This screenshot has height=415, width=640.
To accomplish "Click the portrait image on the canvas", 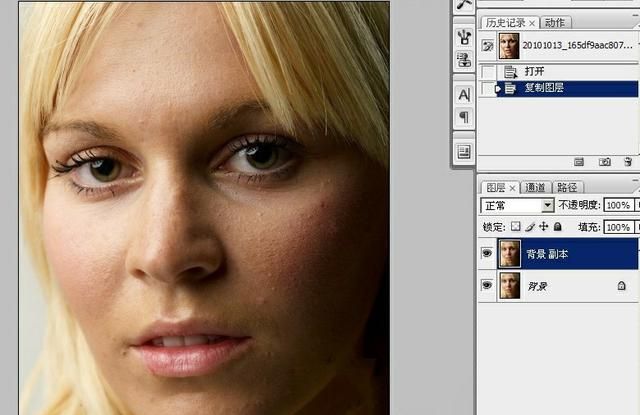I will (204, 208).
